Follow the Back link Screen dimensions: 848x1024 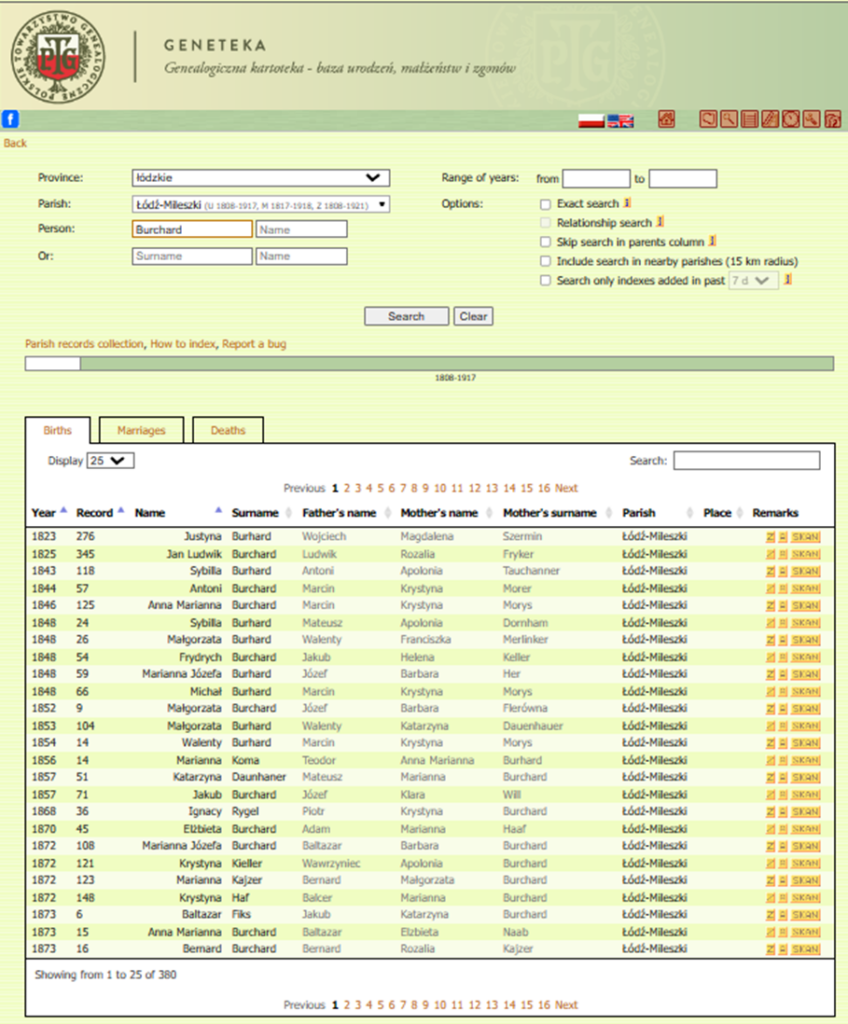[x=15, y=143]
